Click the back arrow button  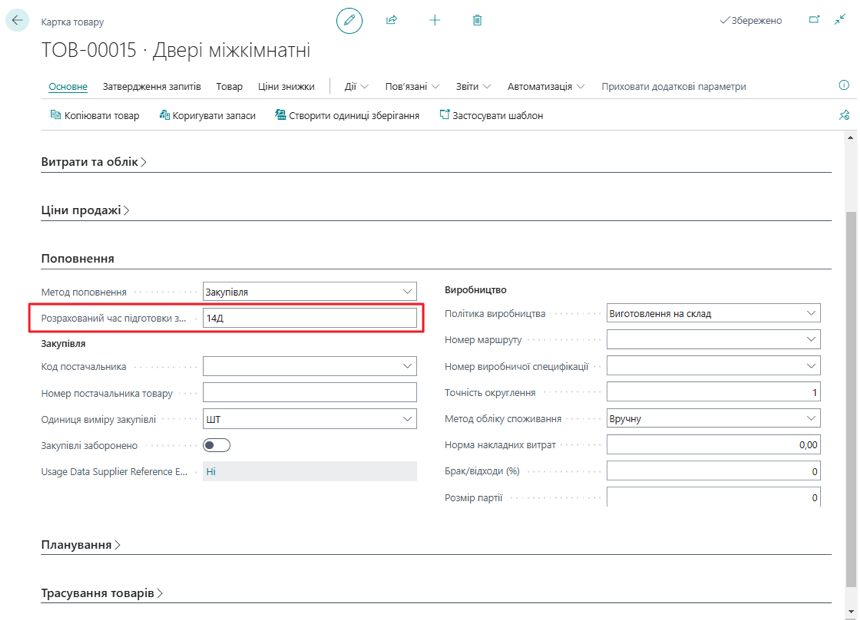click(17, 20)
